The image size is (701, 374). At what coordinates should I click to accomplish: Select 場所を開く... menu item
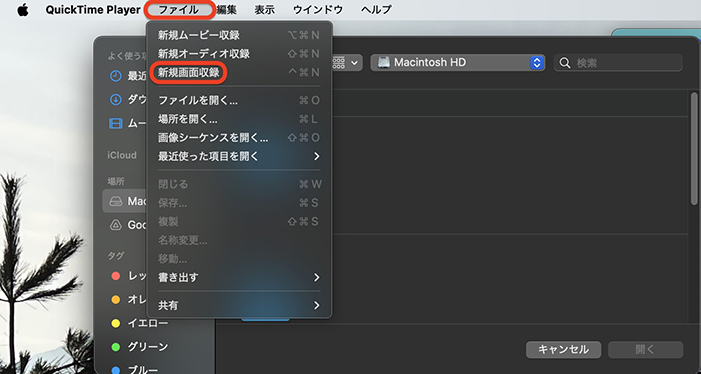(x=239, y=119)
